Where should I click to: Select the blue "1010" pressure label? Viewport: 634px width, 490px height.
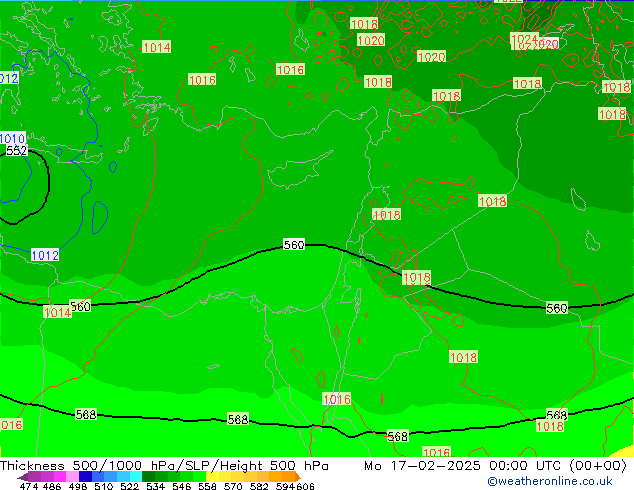[13, 139]
